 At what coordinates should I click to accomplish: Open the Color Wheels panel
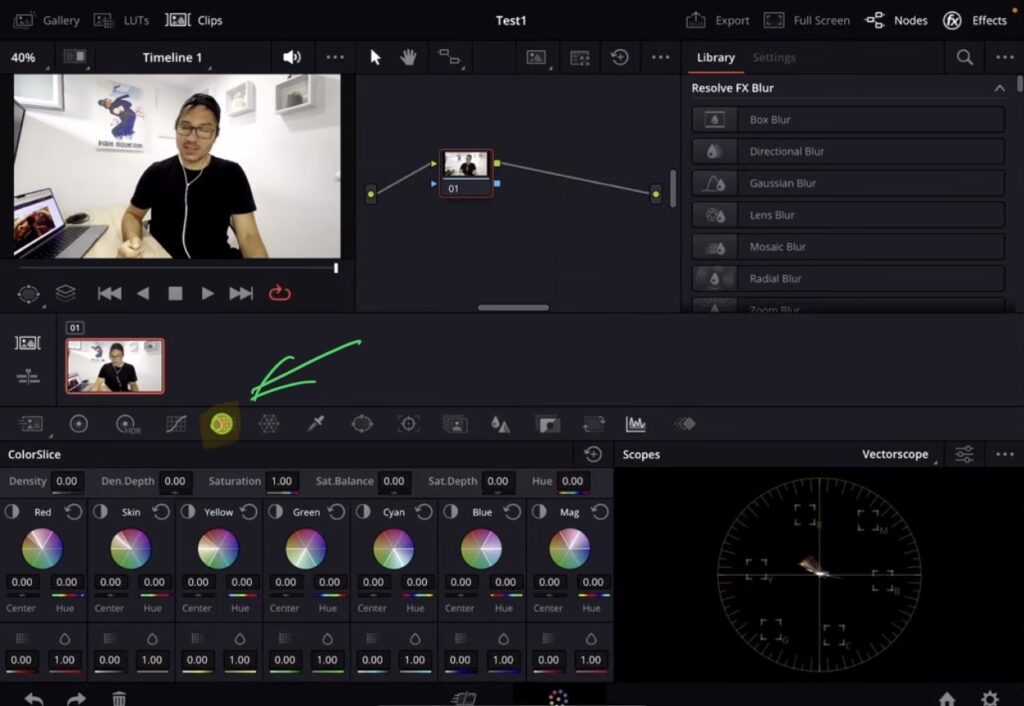(x=79, y=423)
